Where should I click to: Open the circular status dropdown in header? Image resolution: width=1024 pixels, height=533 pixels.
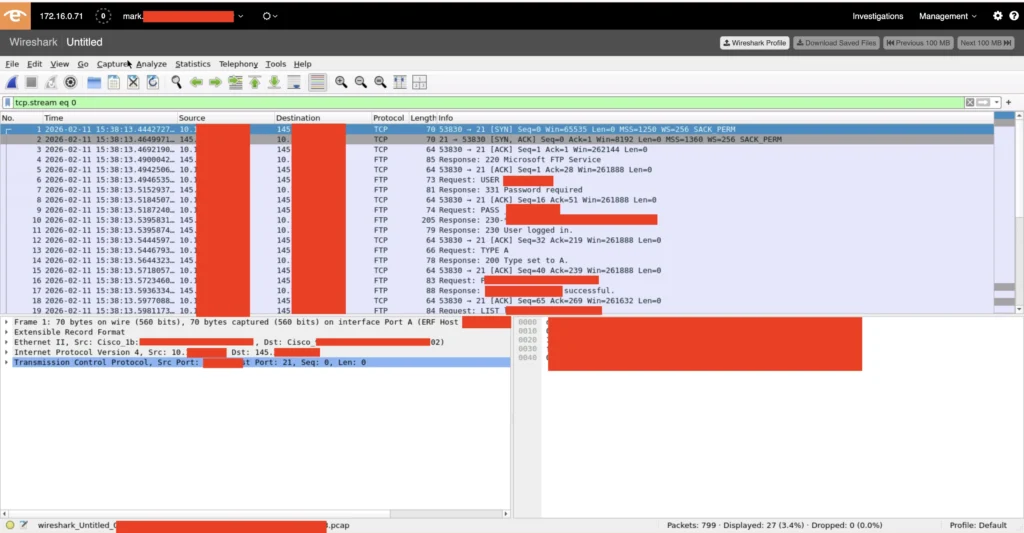pos(270,16)
